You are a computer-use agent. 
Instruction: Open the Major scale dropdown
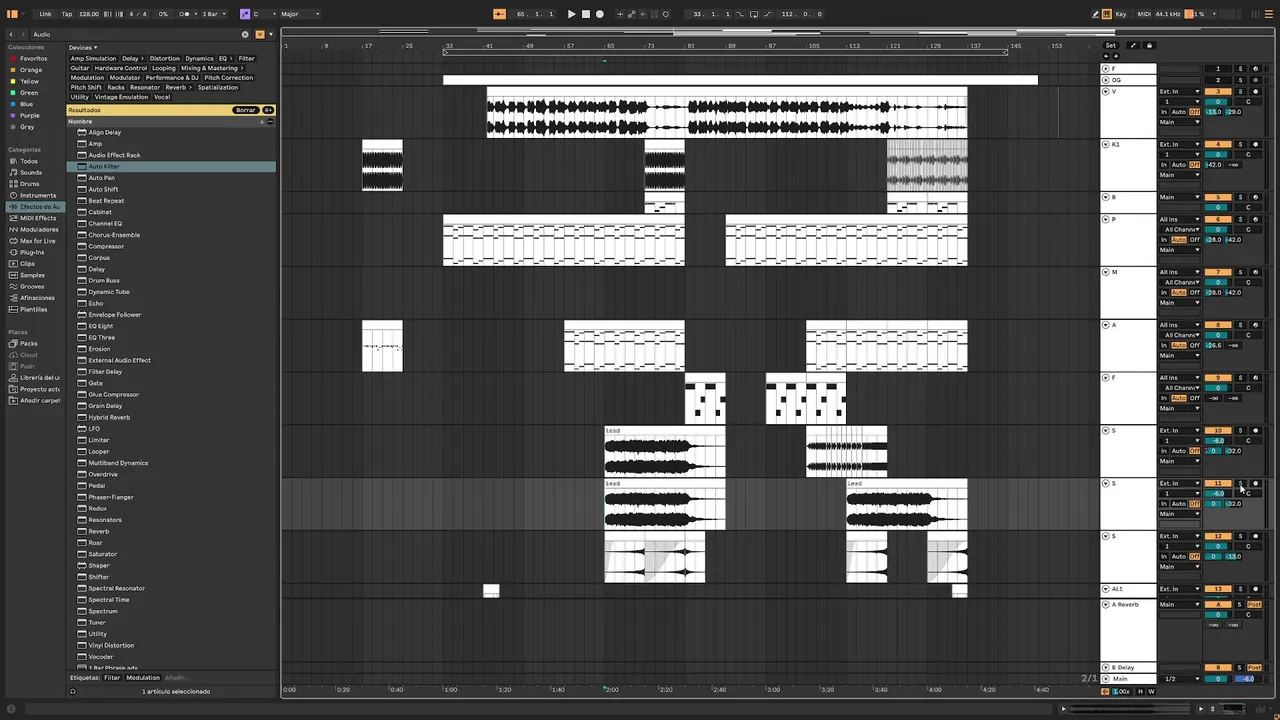click(300, 14)
